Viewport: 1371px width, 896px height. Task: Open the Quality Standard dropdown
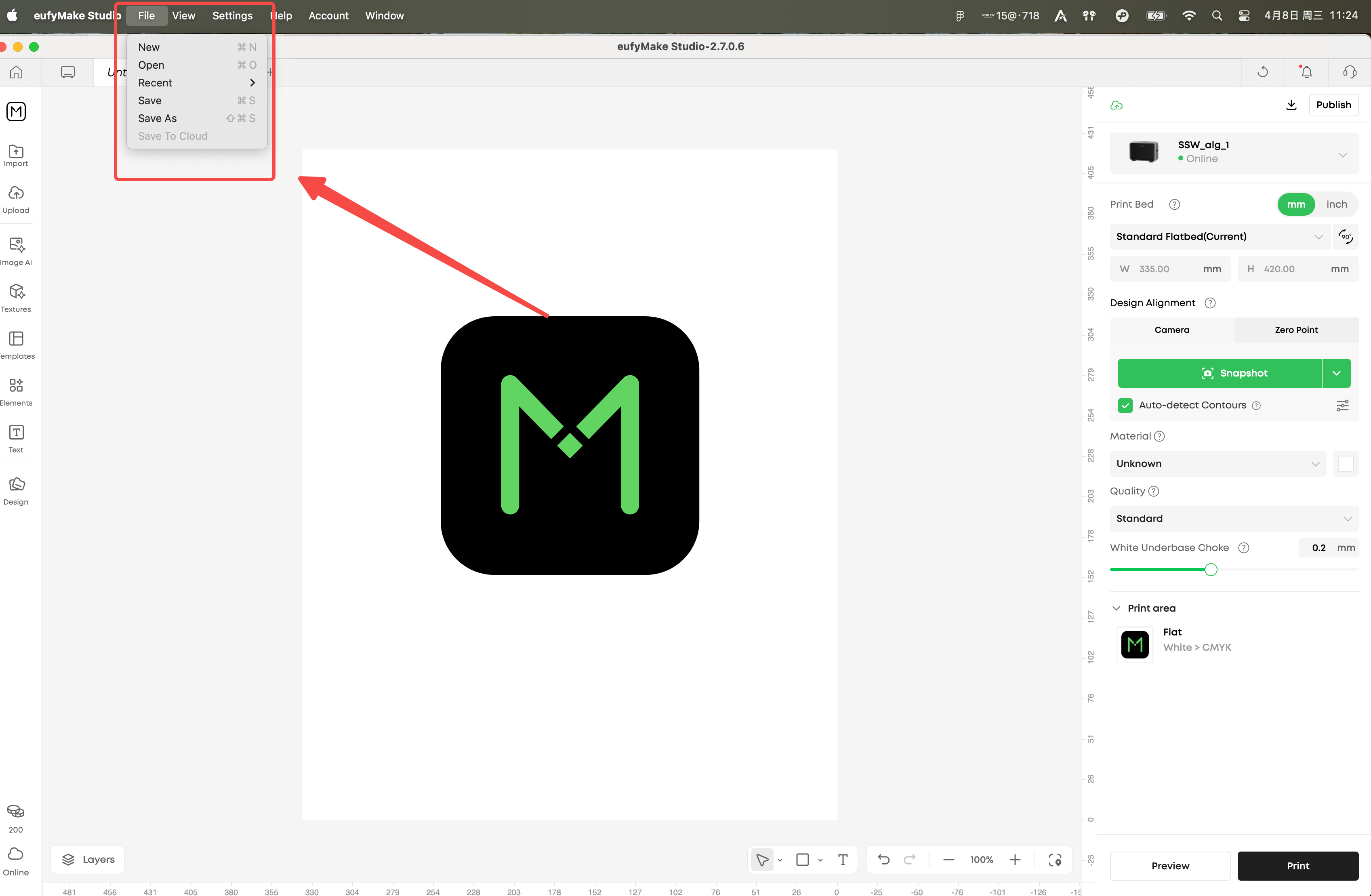pyautogui.click(x=1234, y=519)
